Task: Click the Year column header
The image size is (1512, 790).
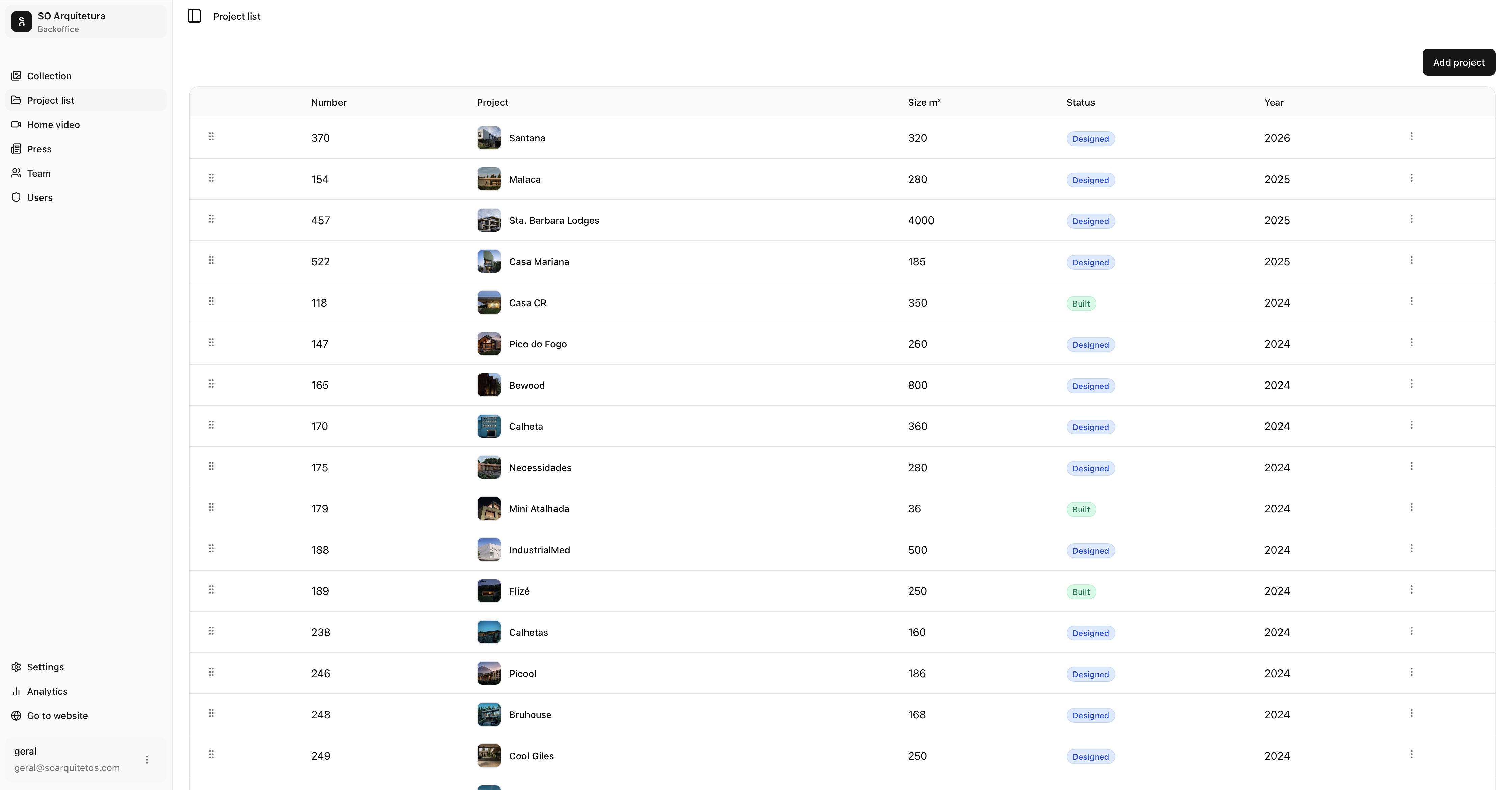Action: (x=1274, y=102)
